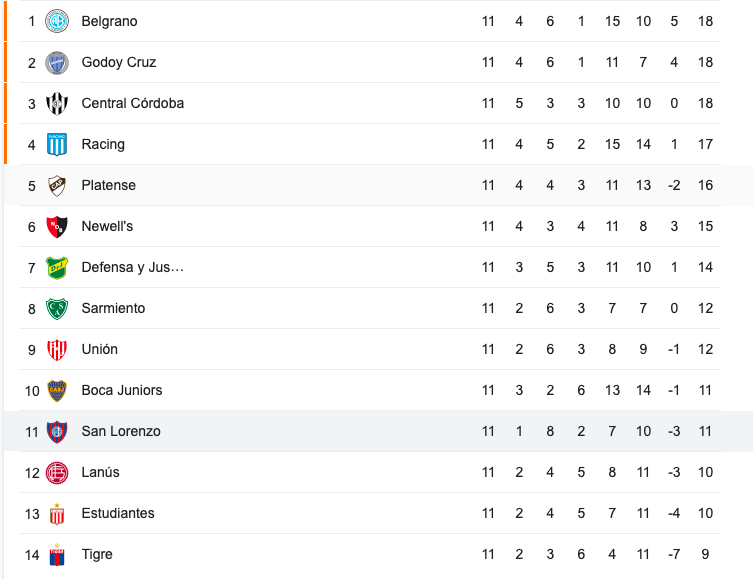Click the Belgrano club crest icon
This screenshot has width=753, height=579.
57,21
